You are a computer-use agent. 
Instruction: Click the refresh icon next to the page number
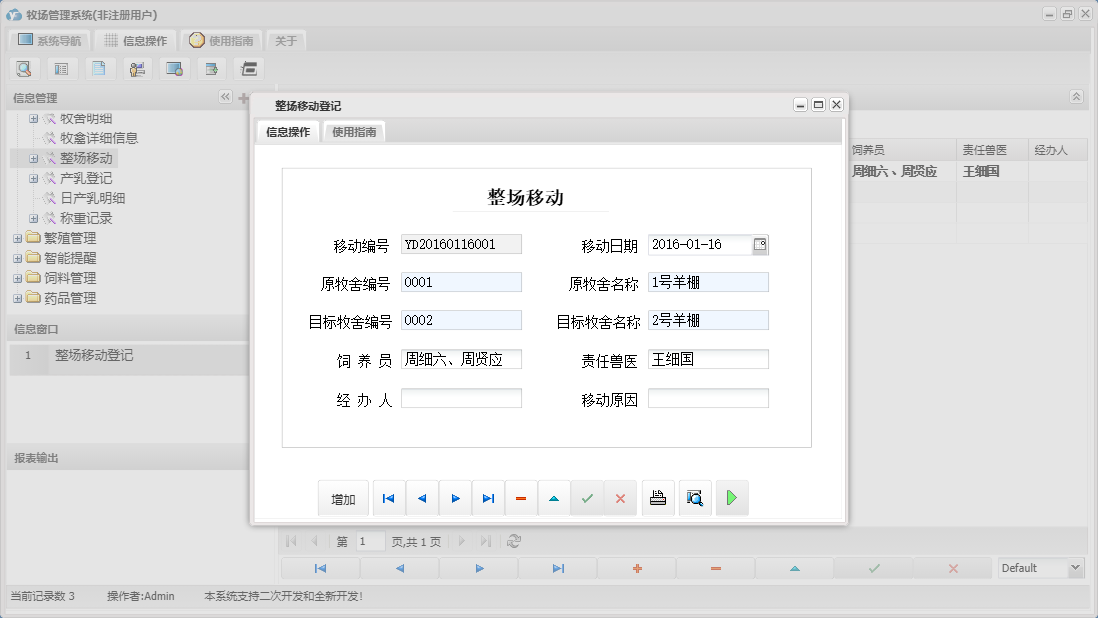[x=513, y=542]
